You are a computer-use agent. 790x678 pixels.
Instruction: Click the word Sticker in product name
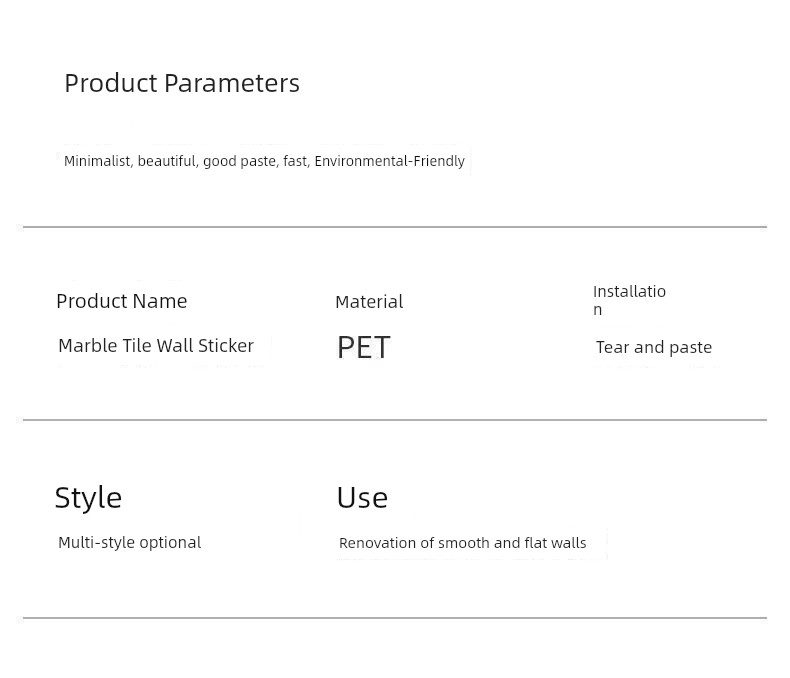pos(226,346)
